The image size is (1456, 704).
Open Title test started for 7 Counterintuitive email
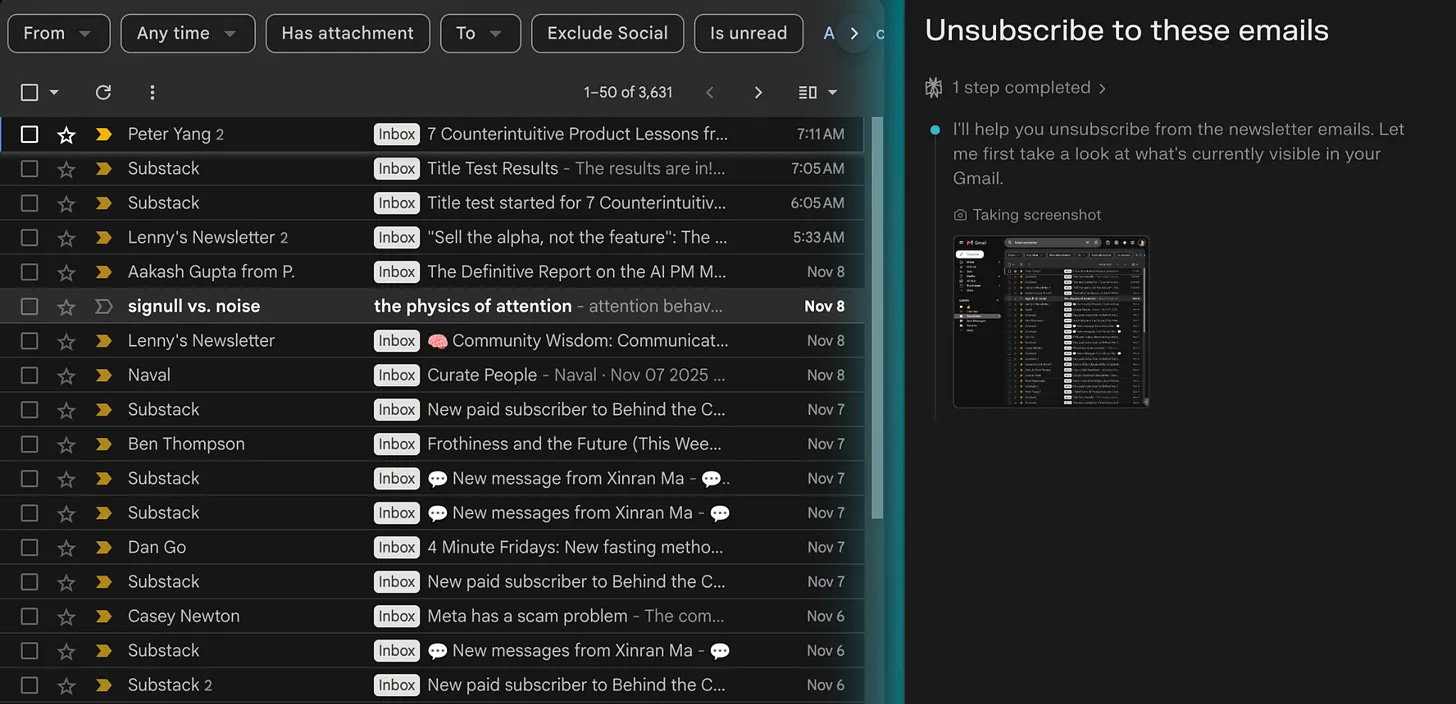(432, 203)
